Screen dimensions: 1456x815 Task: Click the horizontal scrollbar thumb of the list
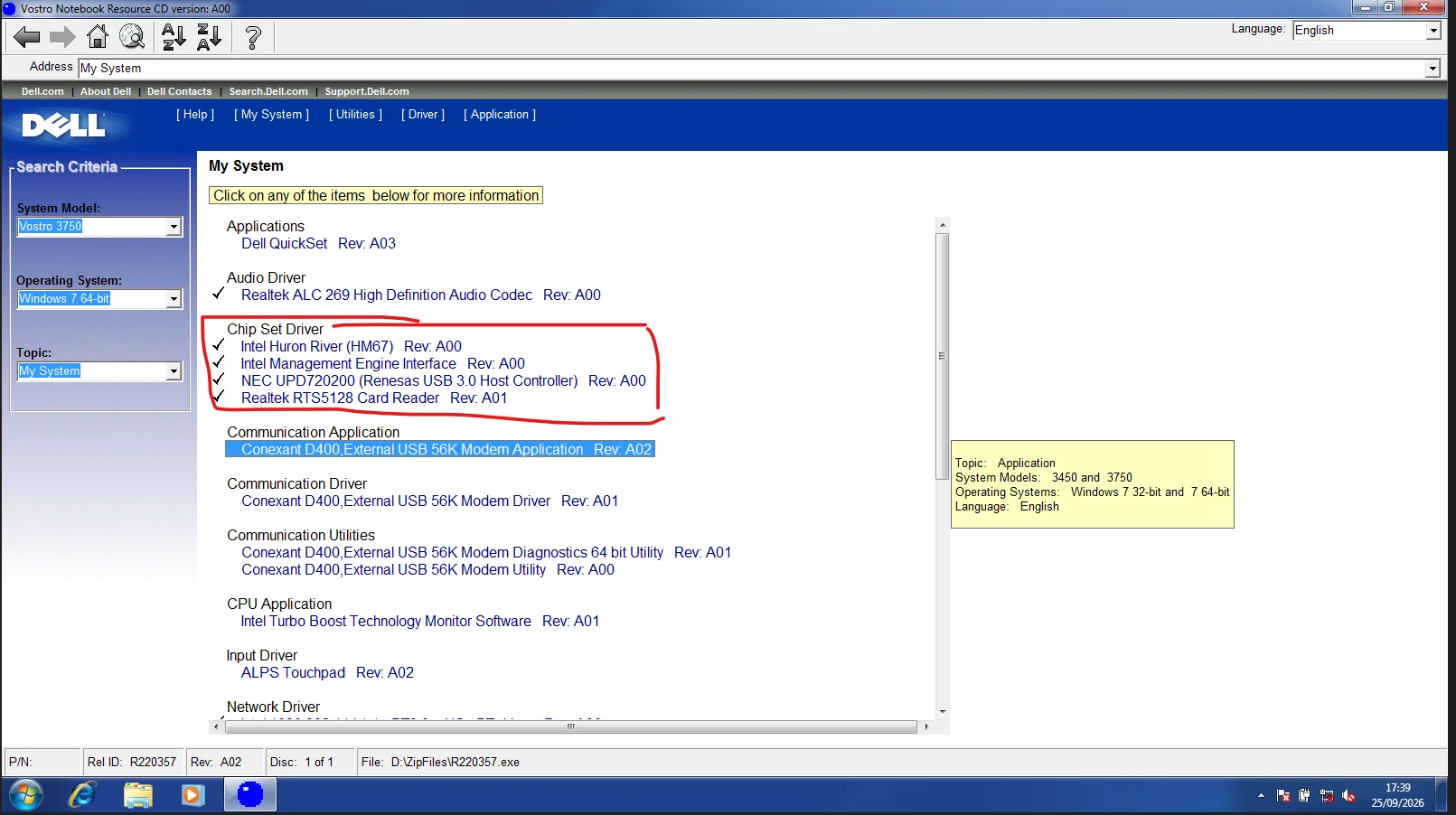[x=571, y=726]
